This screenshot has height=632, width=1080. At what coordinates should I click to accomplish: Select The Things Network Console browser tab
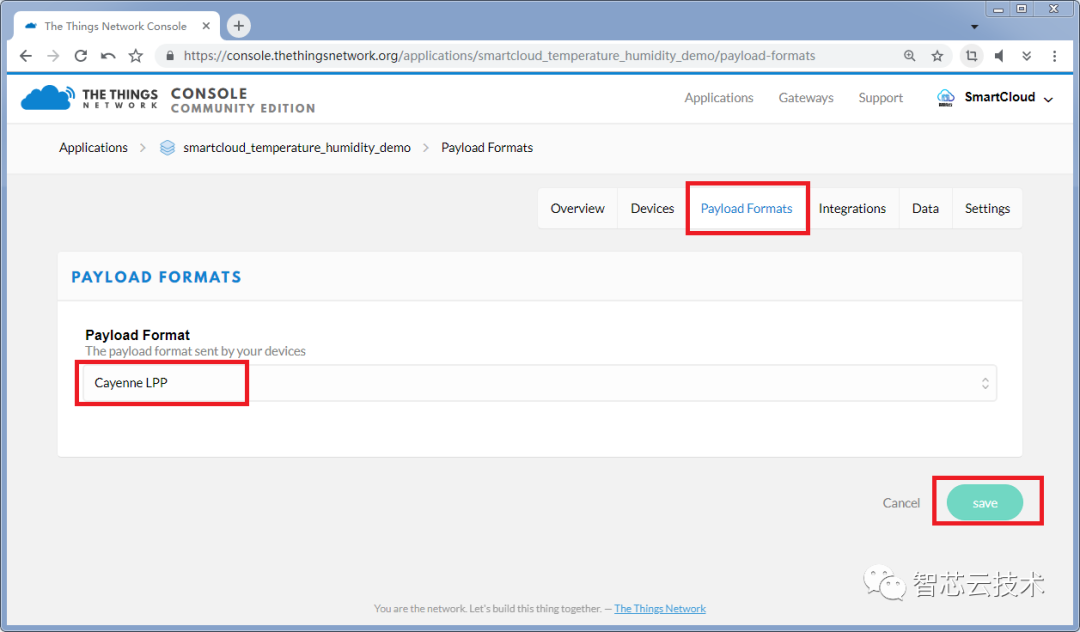coord(116,26)
